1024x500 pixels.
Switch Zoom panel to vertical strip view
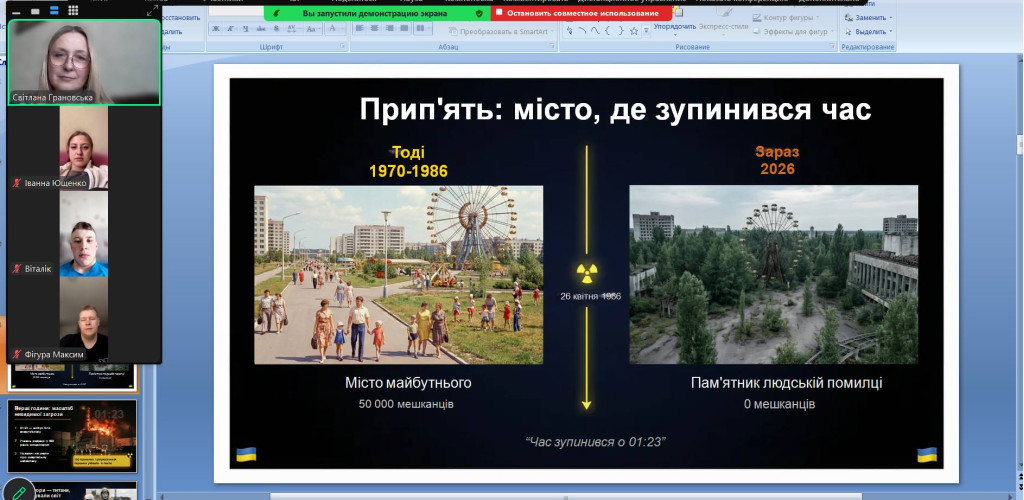point(52,11)
